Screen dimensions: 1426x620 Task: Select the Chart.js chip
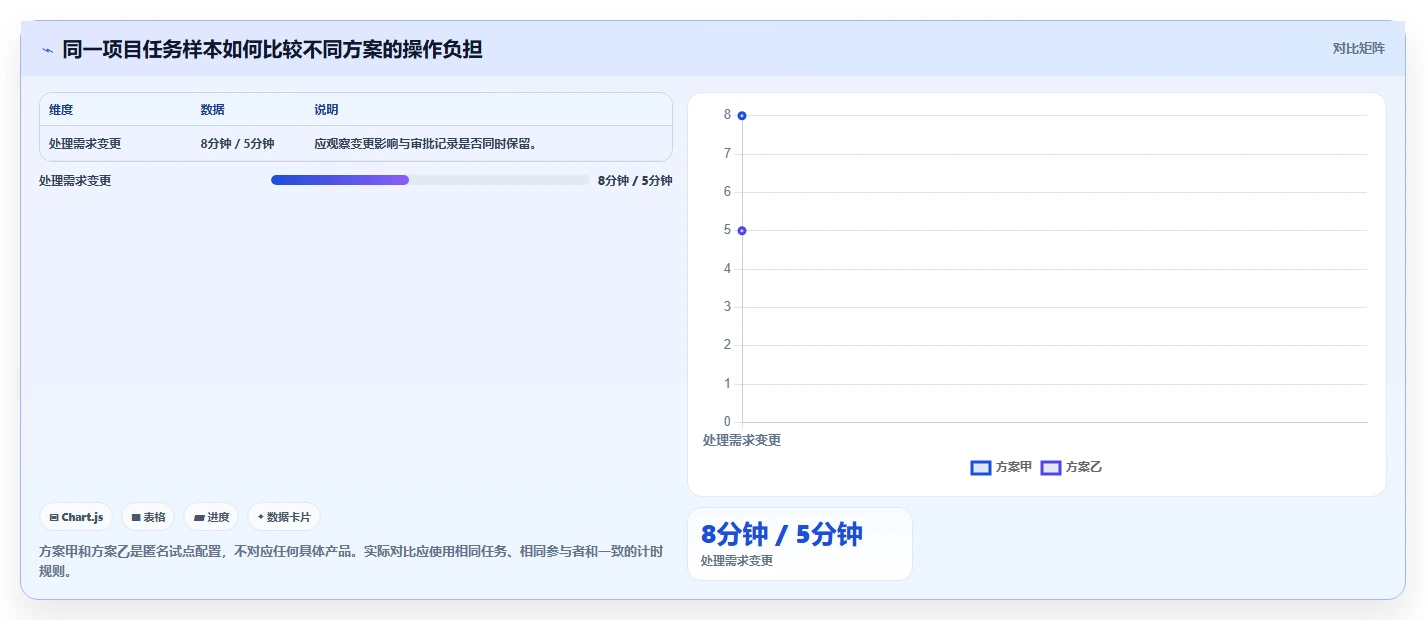coord(76,517)
